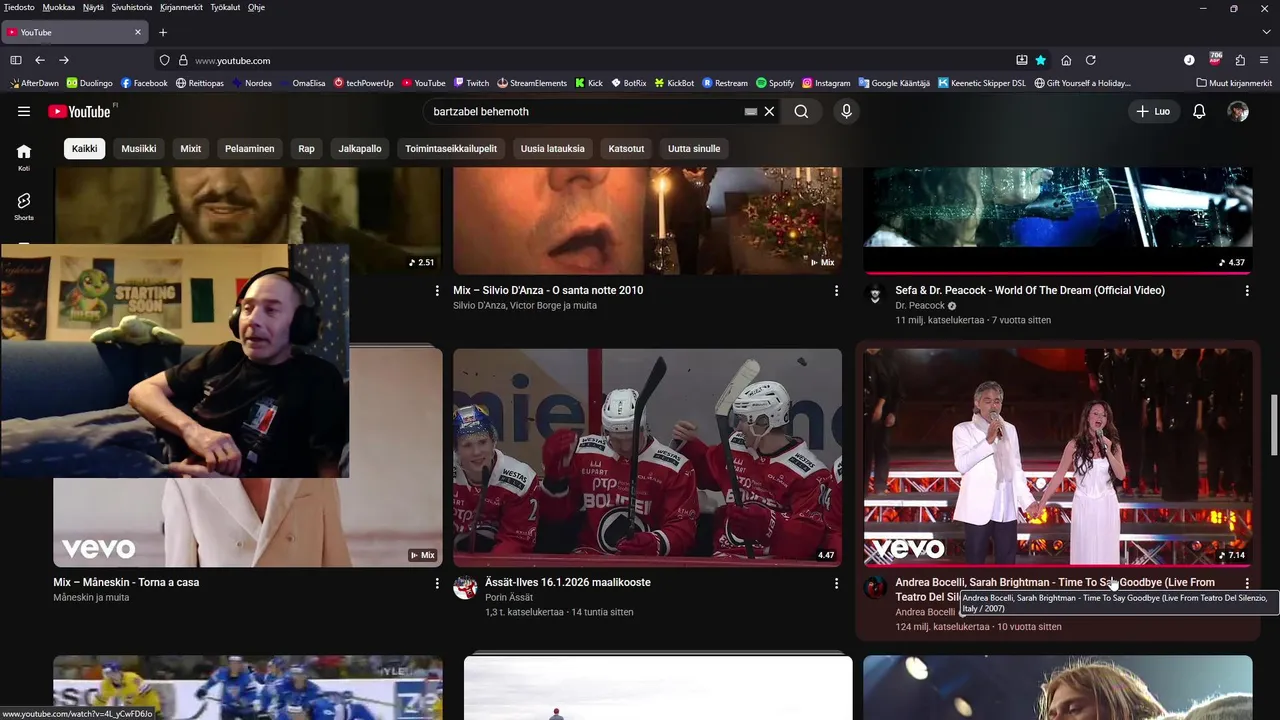Select the Rap filter chip
This screenshot has width=1280, height=720.
(306, 149)
